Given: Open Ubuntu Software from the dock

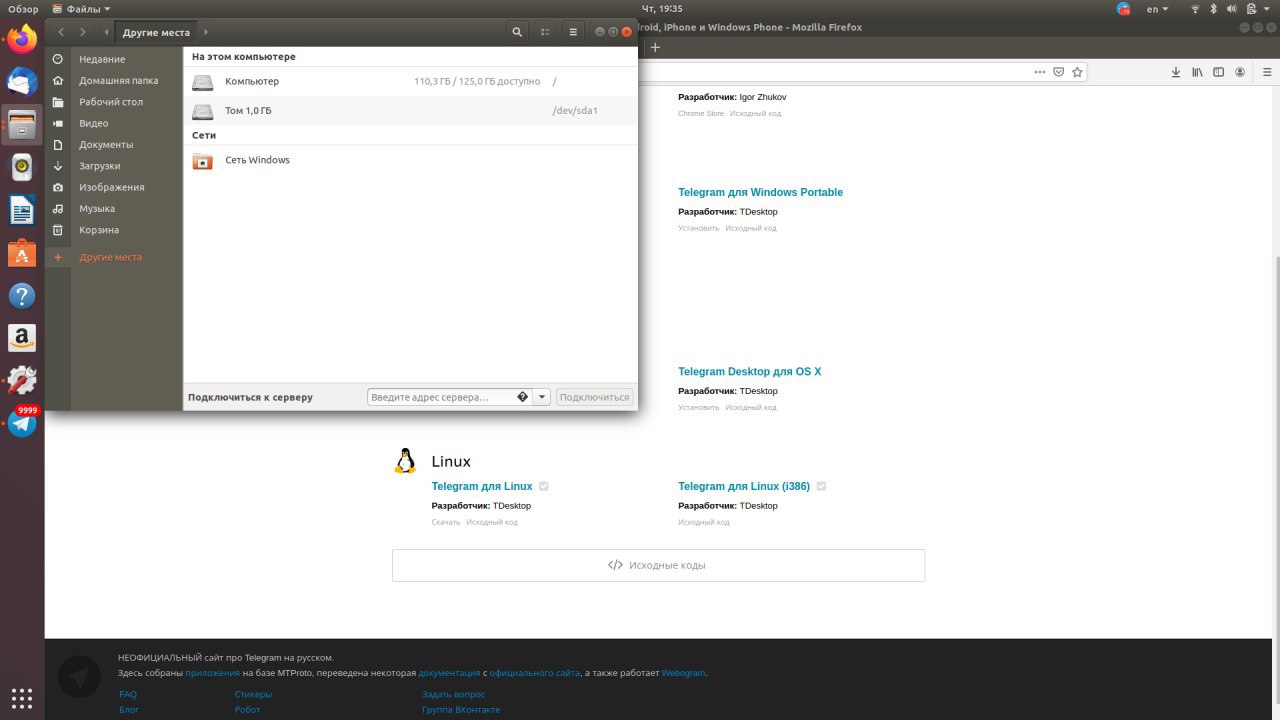Looking at the screenshot, I should [22, 253].
